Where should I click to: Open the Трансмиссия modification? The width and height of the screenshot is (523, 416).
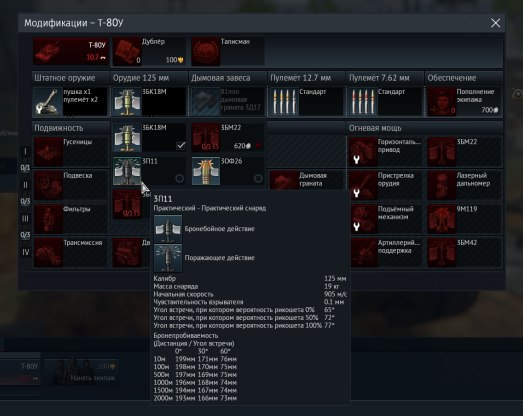pos(70,253)
